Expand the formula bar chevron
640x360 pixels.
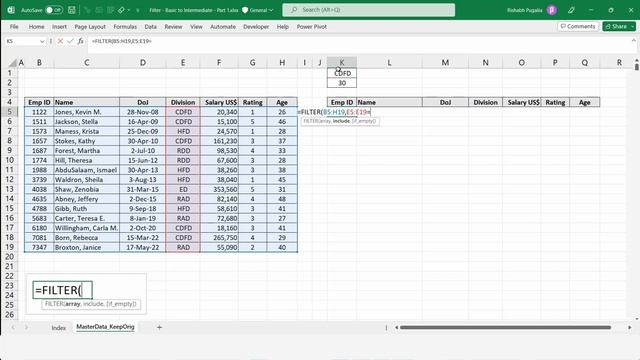633,40
